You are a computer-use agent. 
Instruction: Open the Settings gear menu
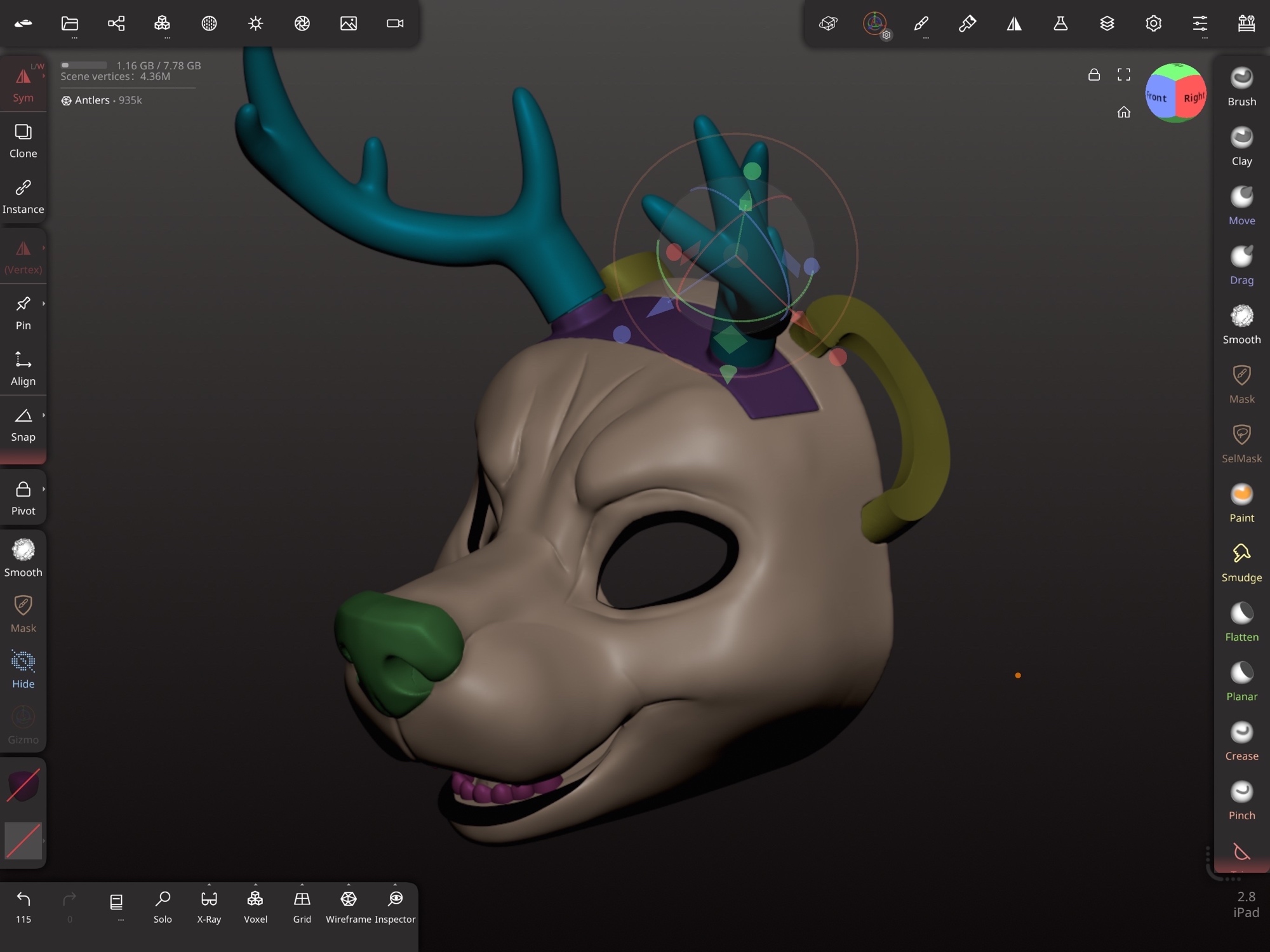tap(1153, 23)
